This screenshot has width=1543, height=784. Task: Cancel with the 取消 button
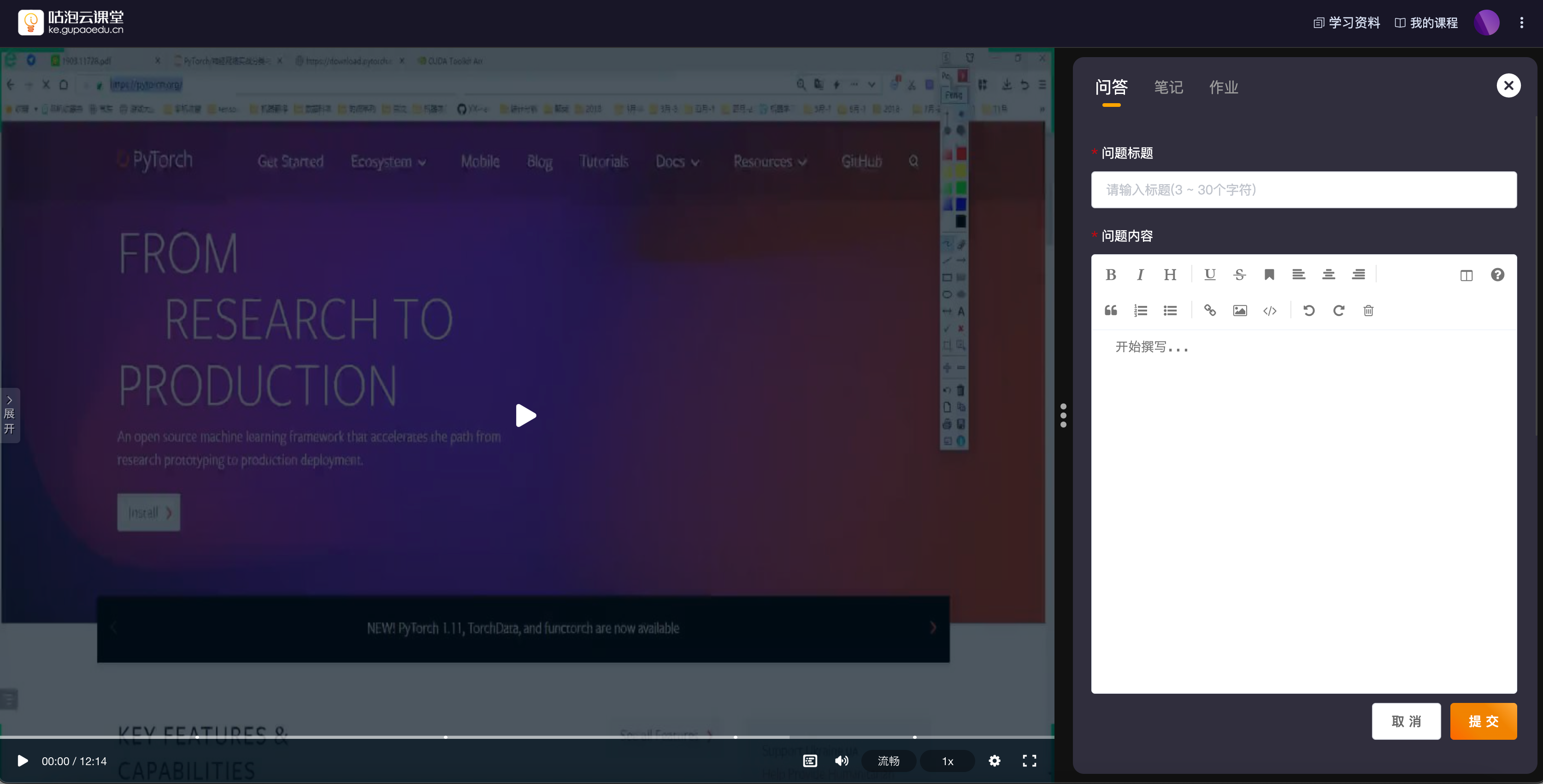tap(1407, 721)
